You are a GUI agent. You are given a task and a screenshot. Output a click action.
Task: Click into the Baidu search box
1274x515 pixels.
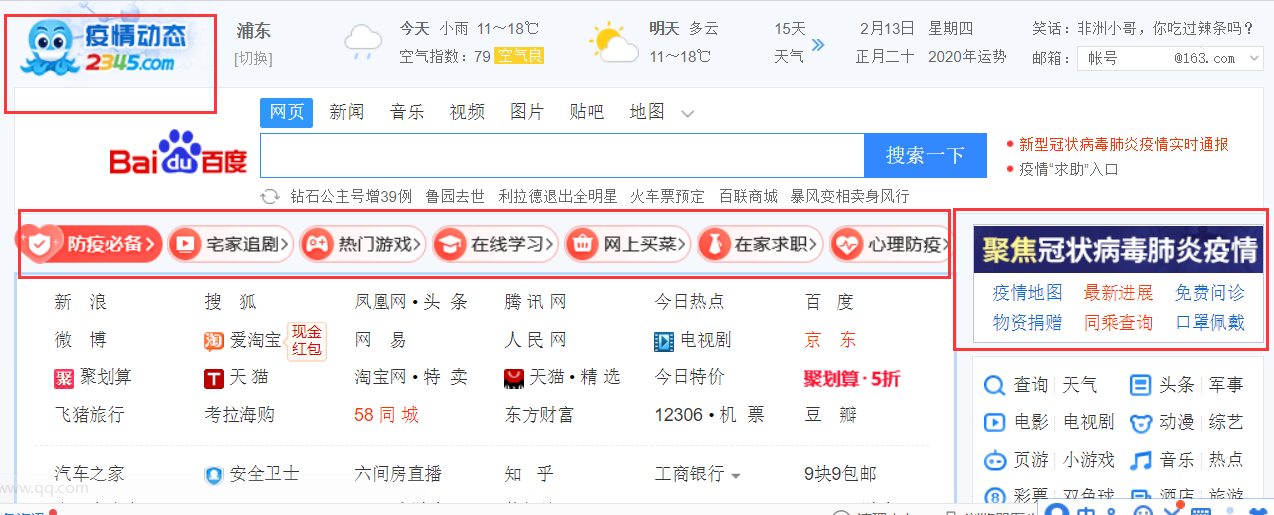point(561,155)
